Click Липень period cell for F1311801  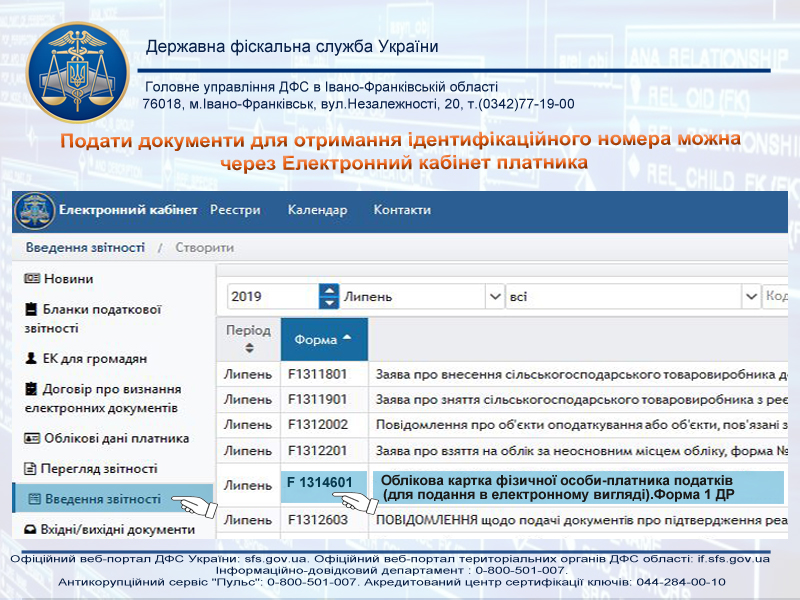click(248, 374)
